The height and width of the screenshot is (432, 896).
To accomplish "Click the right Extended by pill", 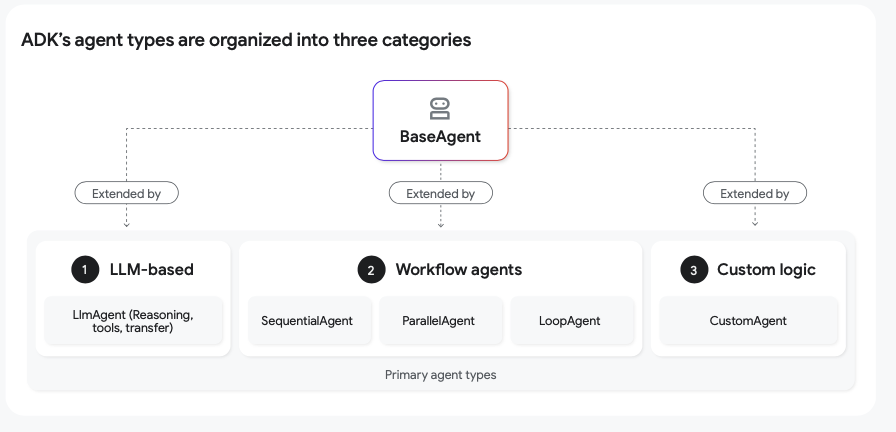I will point(755,193).
